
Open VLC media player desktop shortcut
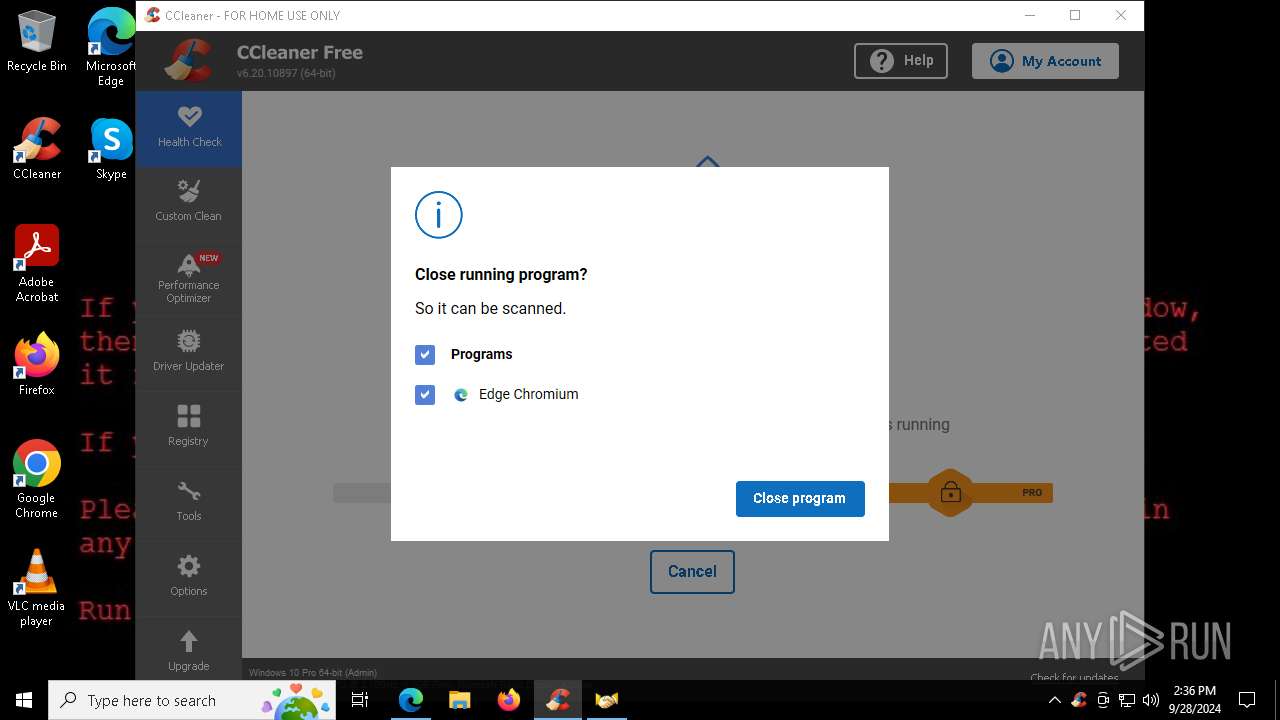[x=37, y=588]
